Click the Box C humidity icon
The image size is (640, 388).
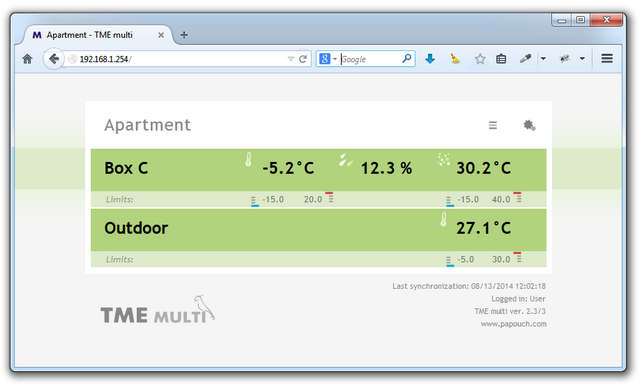344,160
